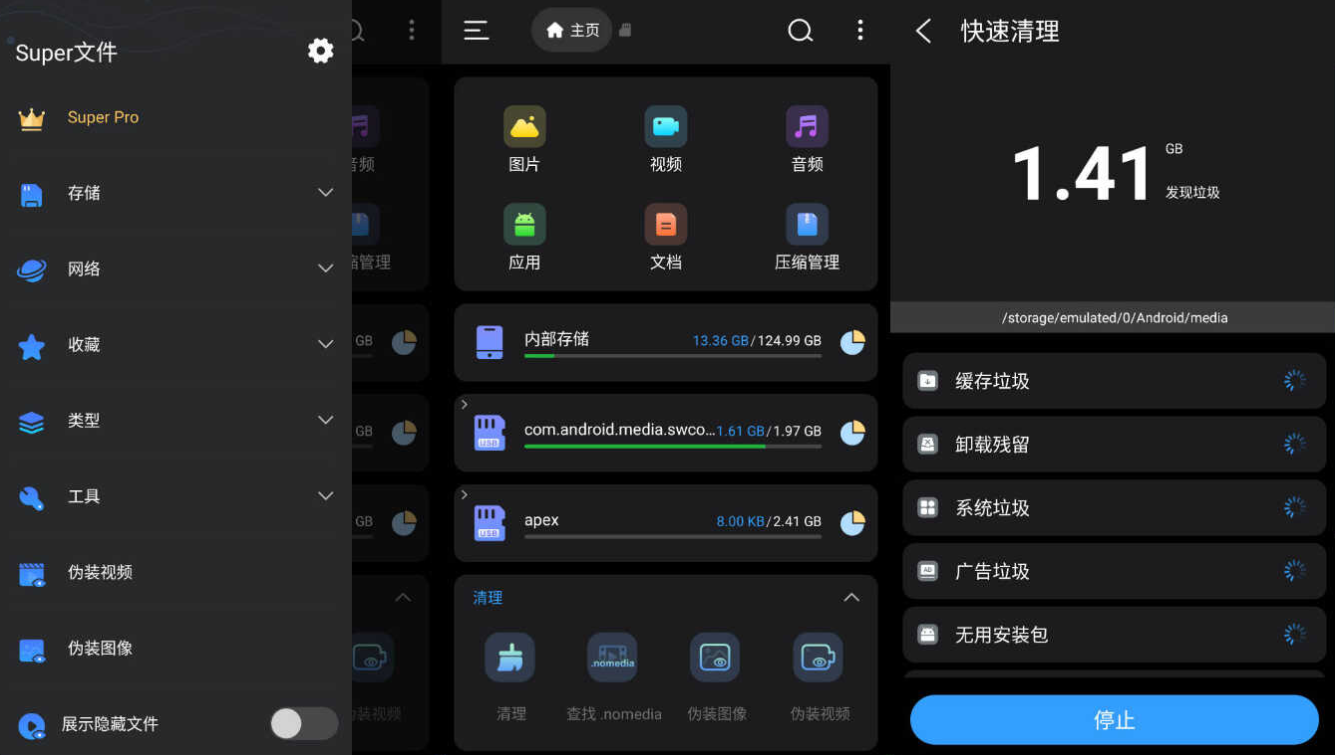Open the 音频 category on home screen
The width and height of the screenshot is (1335, 755).
(x=807, y=140)
